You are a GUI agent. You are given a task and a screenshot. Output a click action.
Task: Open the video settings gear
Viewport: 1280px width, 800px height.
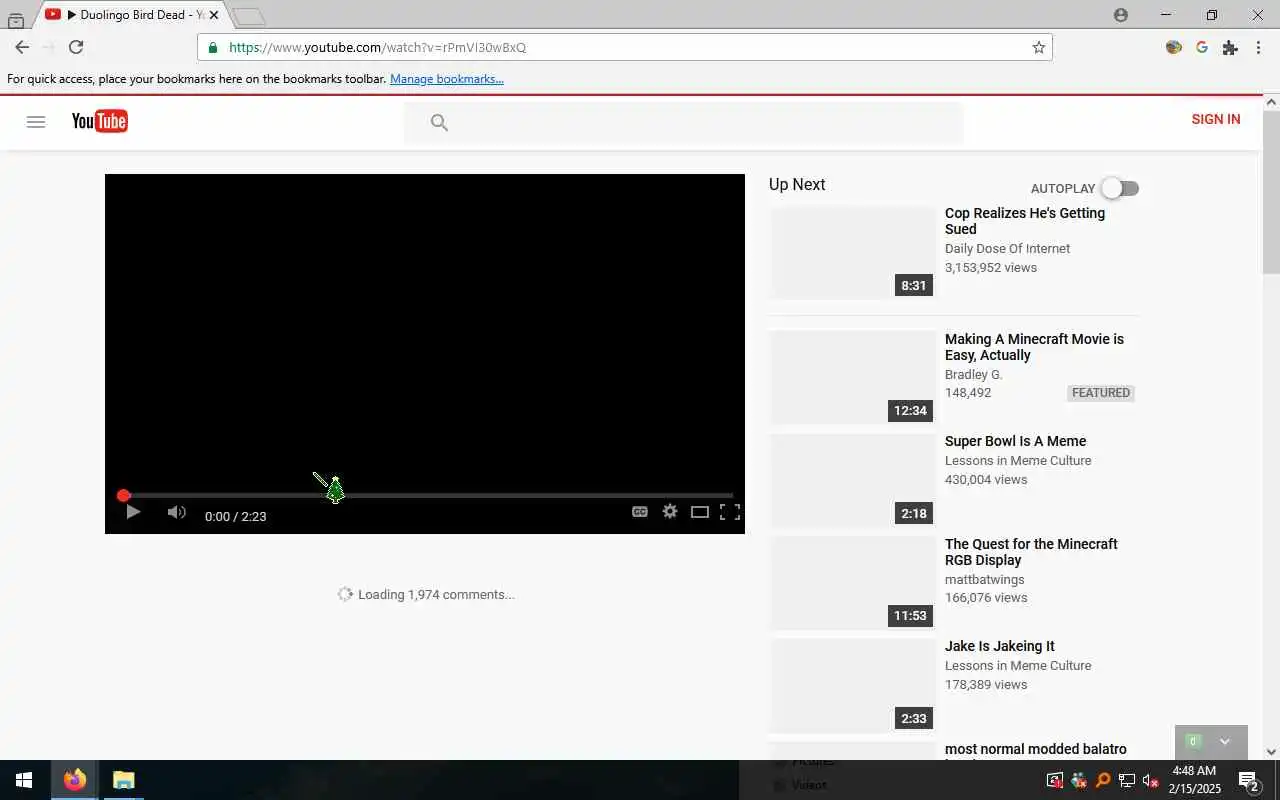point(670,512)
